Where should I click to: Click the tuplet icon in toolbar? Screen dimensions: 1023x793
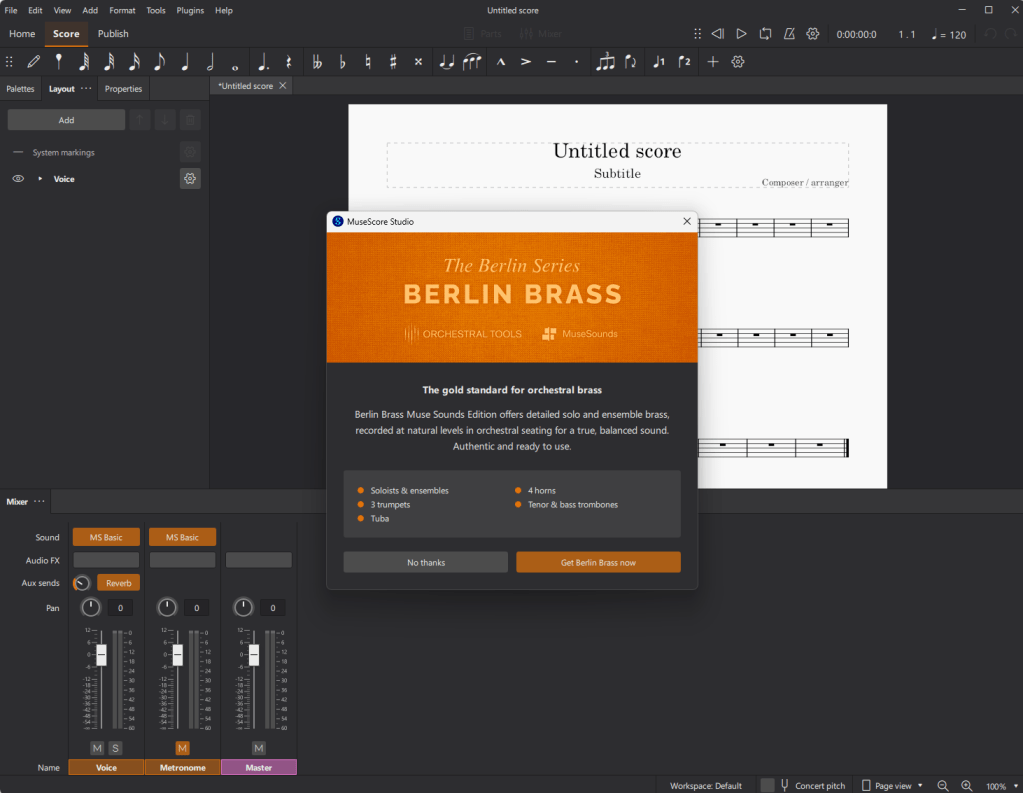(x=605, y=62)
